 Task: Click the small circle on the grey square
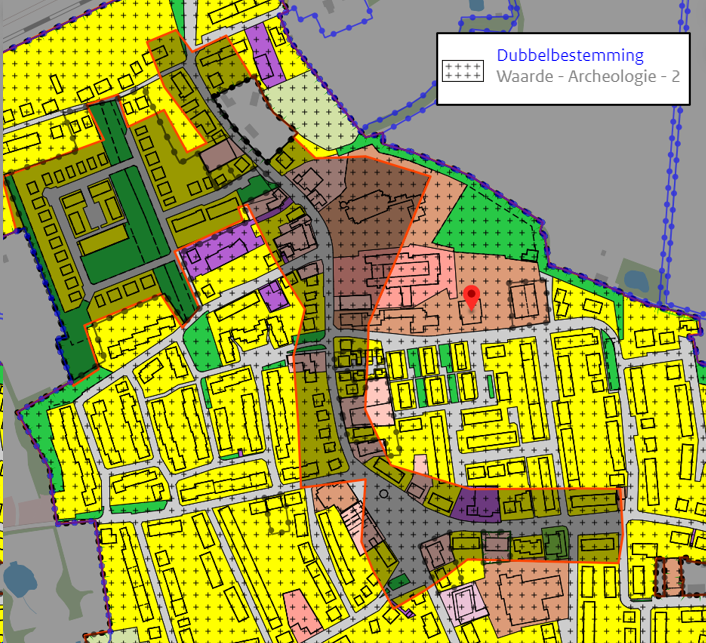pyautogui.click(x=384, y=494)
